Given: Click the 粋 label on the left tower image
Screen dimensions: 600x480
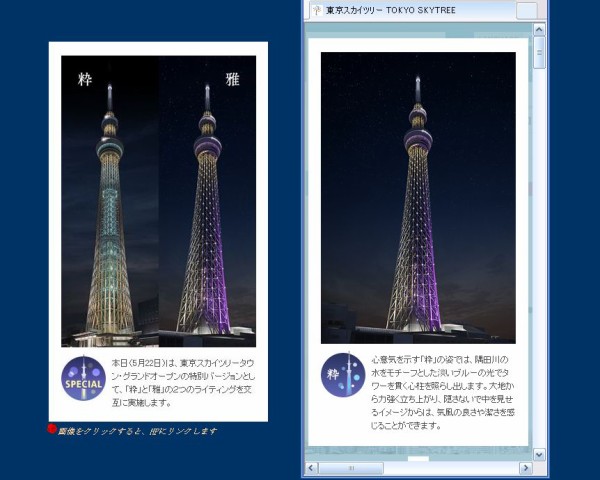Looking at the screenshot, I should (85, 80).
